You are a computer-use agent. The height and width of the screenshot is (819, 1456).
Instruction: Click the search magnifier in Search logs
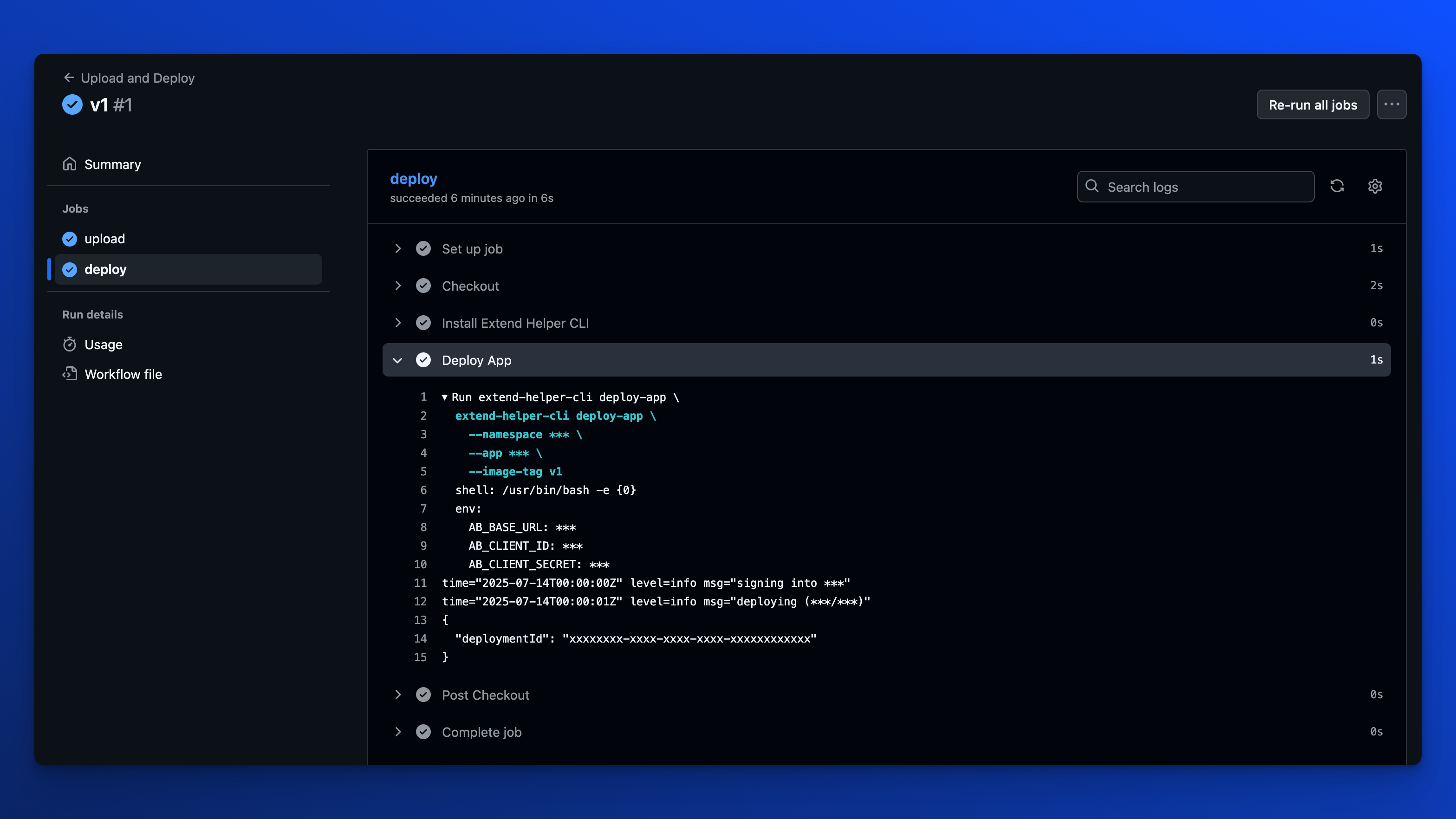(x=1092, y=187)
